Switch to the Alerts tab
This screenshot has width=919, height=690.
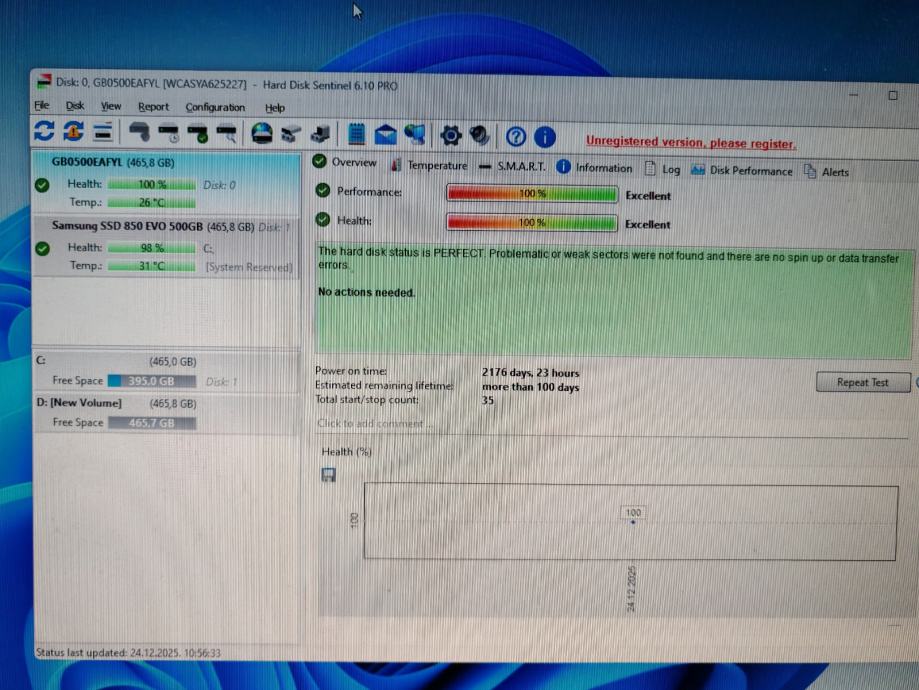[x=826, y=172]
